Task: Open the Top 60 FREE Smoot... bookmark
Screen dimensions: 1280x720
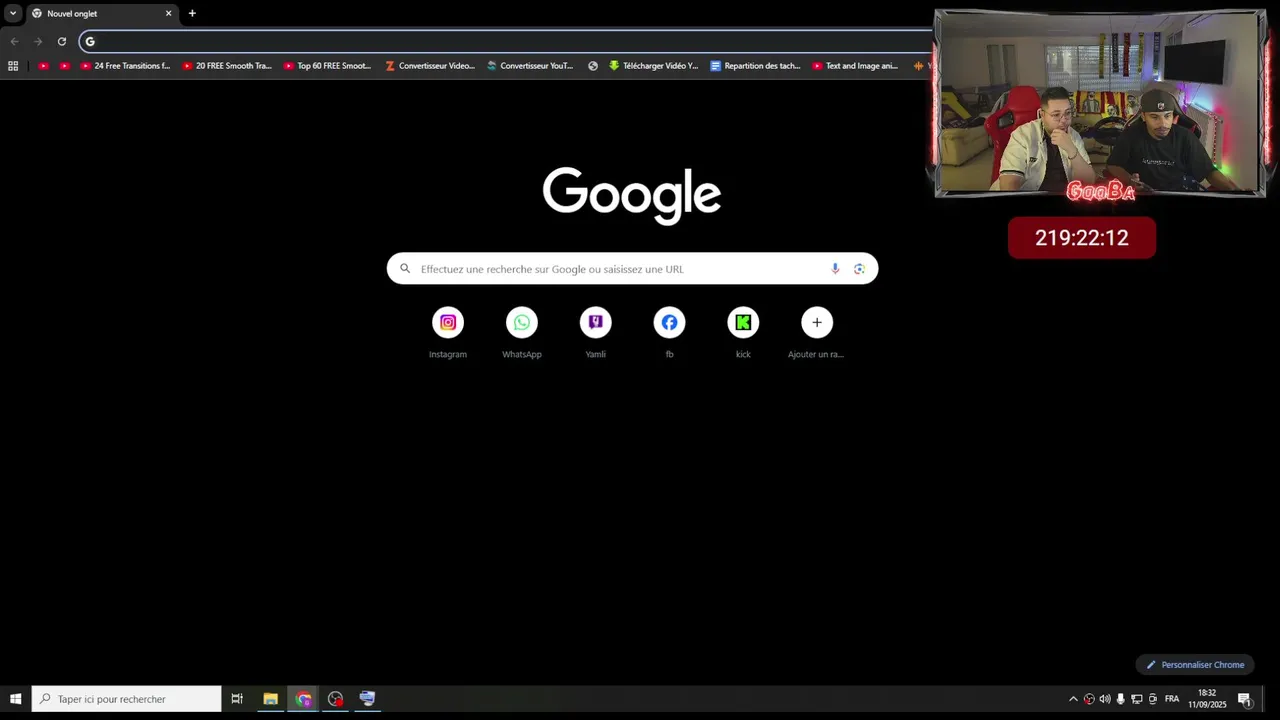Action: pos(328,66)
